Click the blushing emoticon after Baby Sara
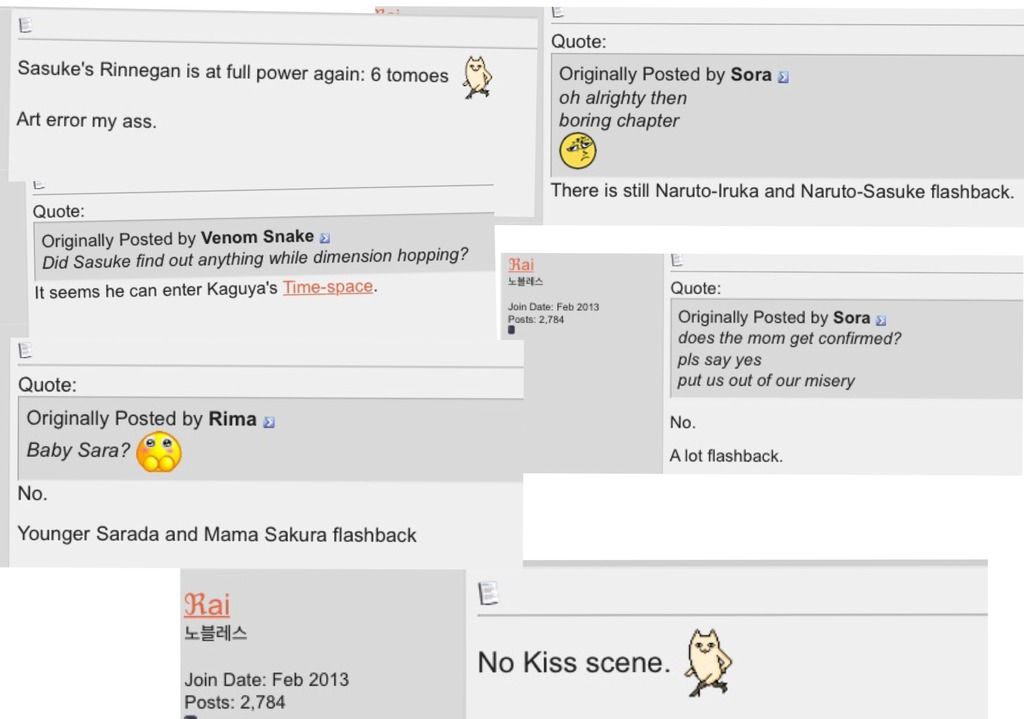1024x719 pixels. pyautogui.click(x=159, y=452)
